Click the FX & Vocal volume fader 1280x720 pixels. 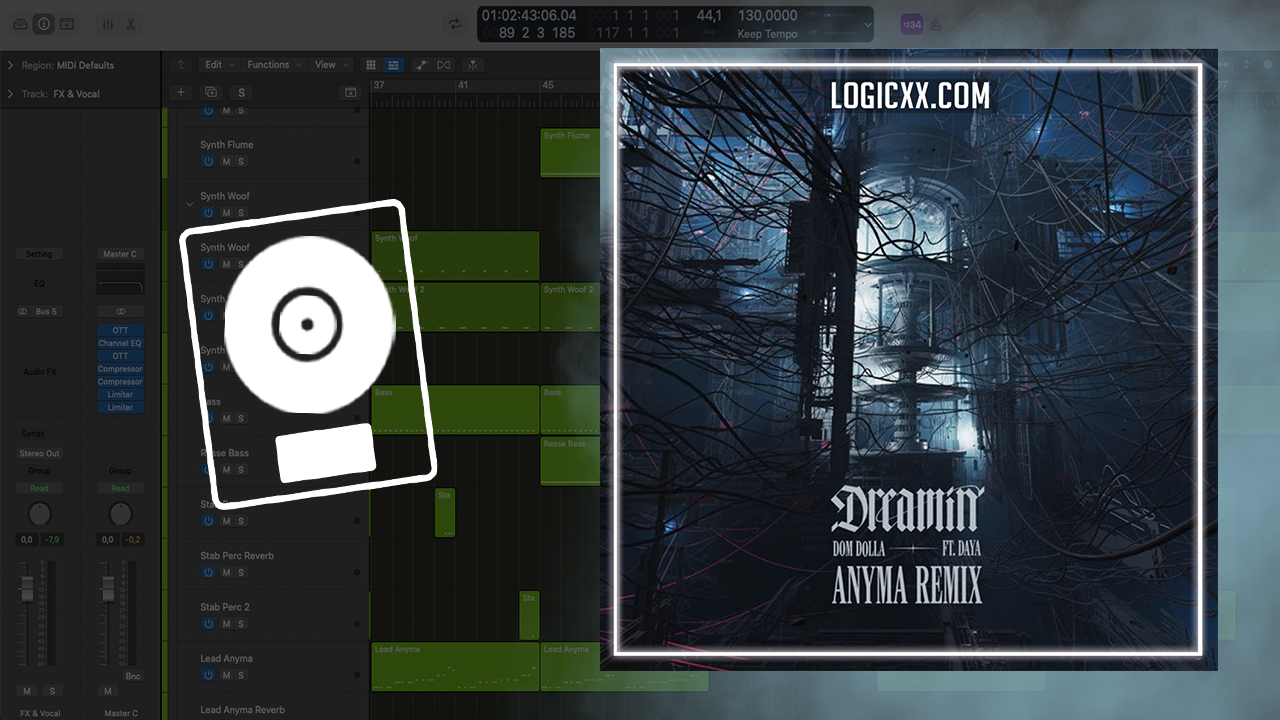click(x=27, y=590)
